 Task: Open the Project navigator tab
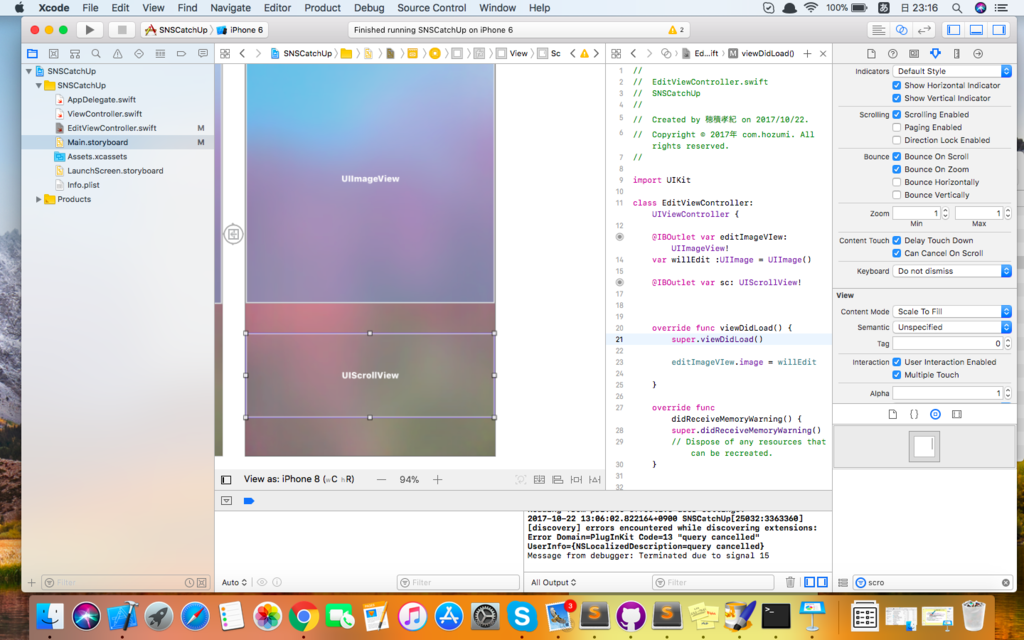coord(32,54)
